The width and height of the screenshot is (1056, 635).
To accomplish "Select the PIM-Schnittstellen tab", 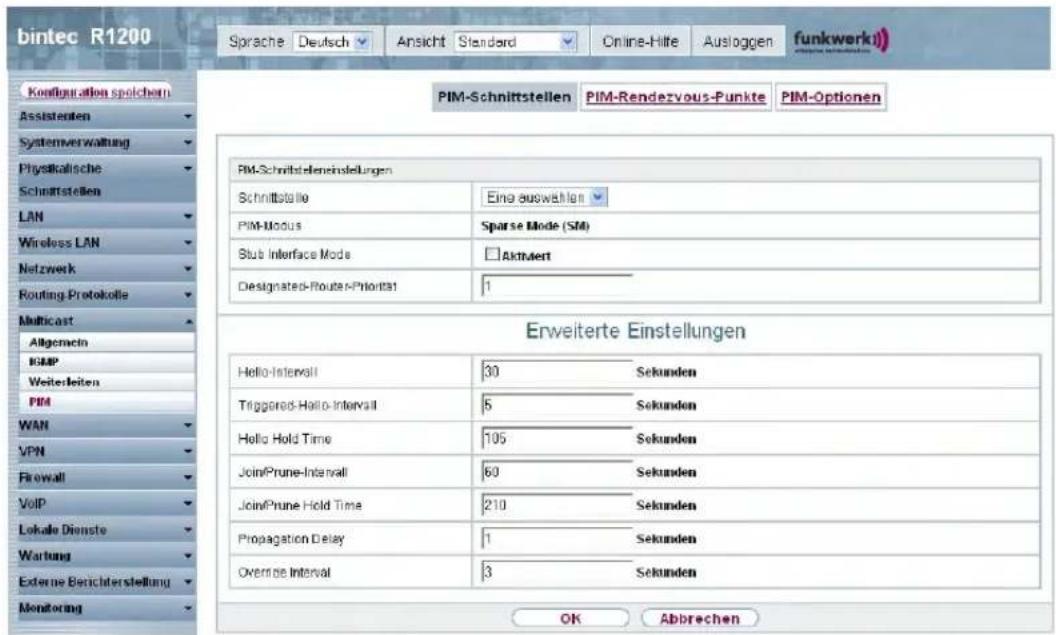I will coord(504,97).
